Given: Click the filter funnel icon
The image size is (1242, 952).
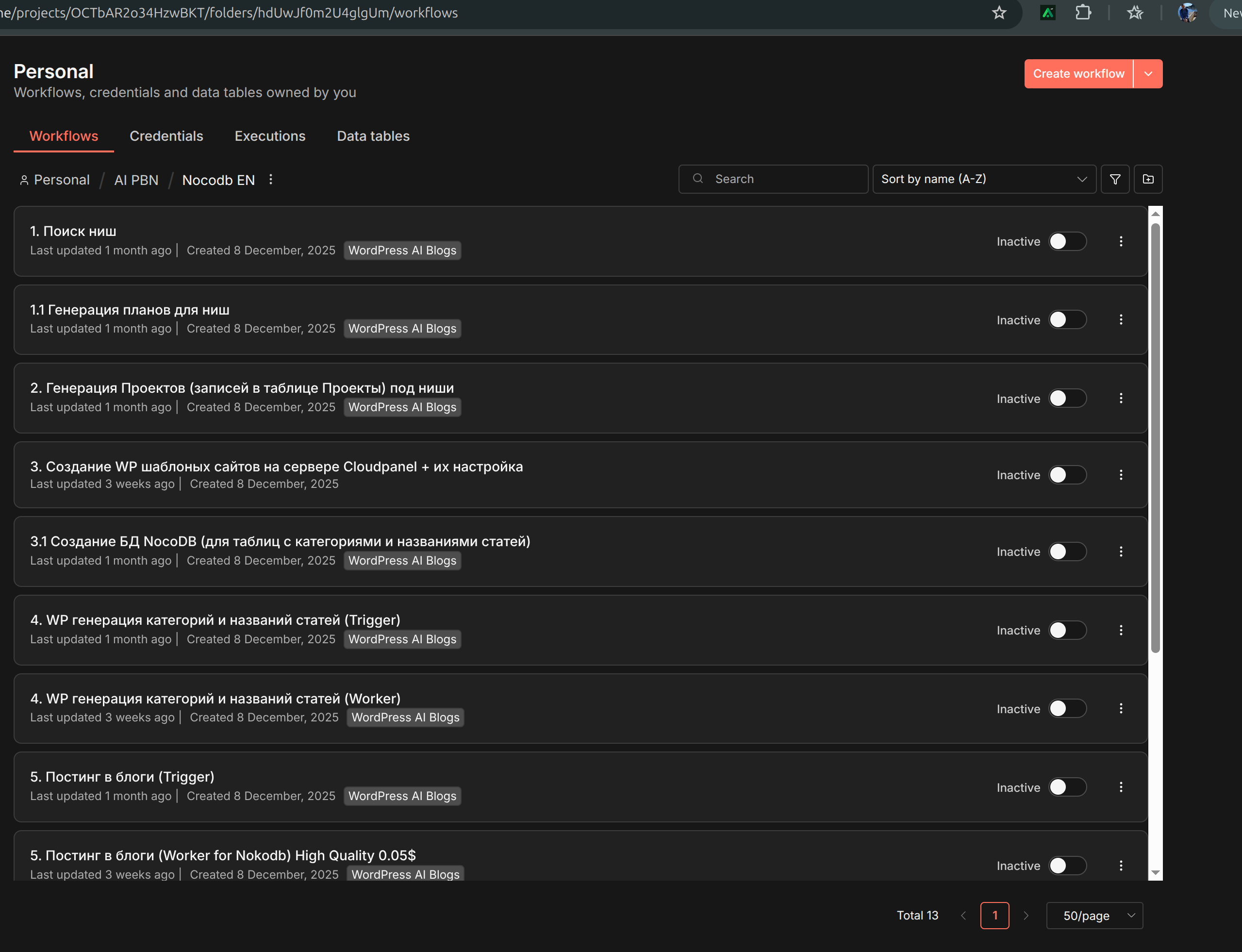Looking at the screenshot, I should pyautogui.click(x=1114, y=179).
